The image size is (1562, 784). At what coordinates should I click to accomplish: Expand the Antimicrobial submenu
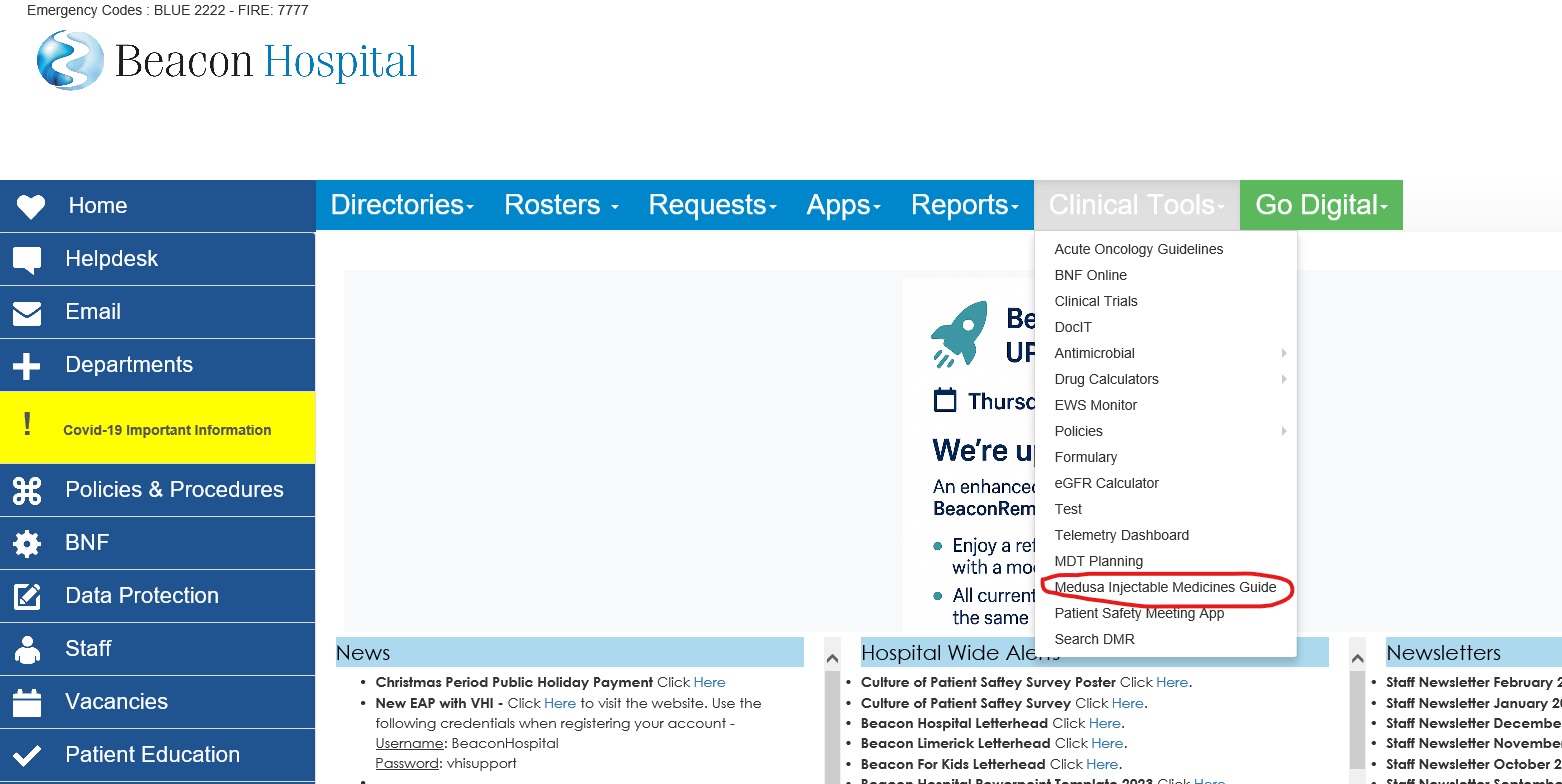[1166, 353]
